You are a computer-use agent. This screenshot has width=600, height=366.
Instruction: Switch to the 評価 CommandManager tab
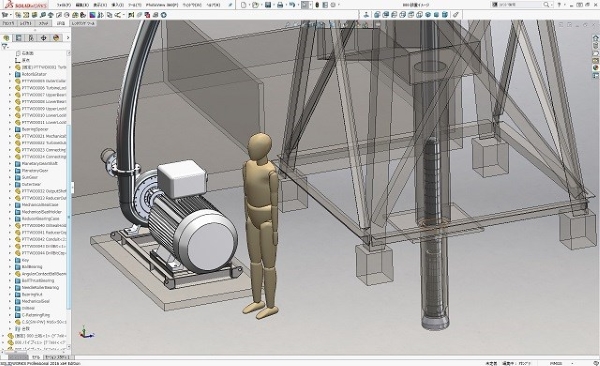click(x=61, y=23)
